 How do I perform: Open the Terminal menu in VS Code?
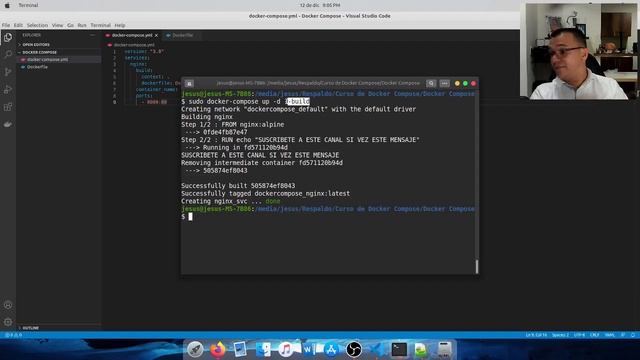tap(100, 25)
